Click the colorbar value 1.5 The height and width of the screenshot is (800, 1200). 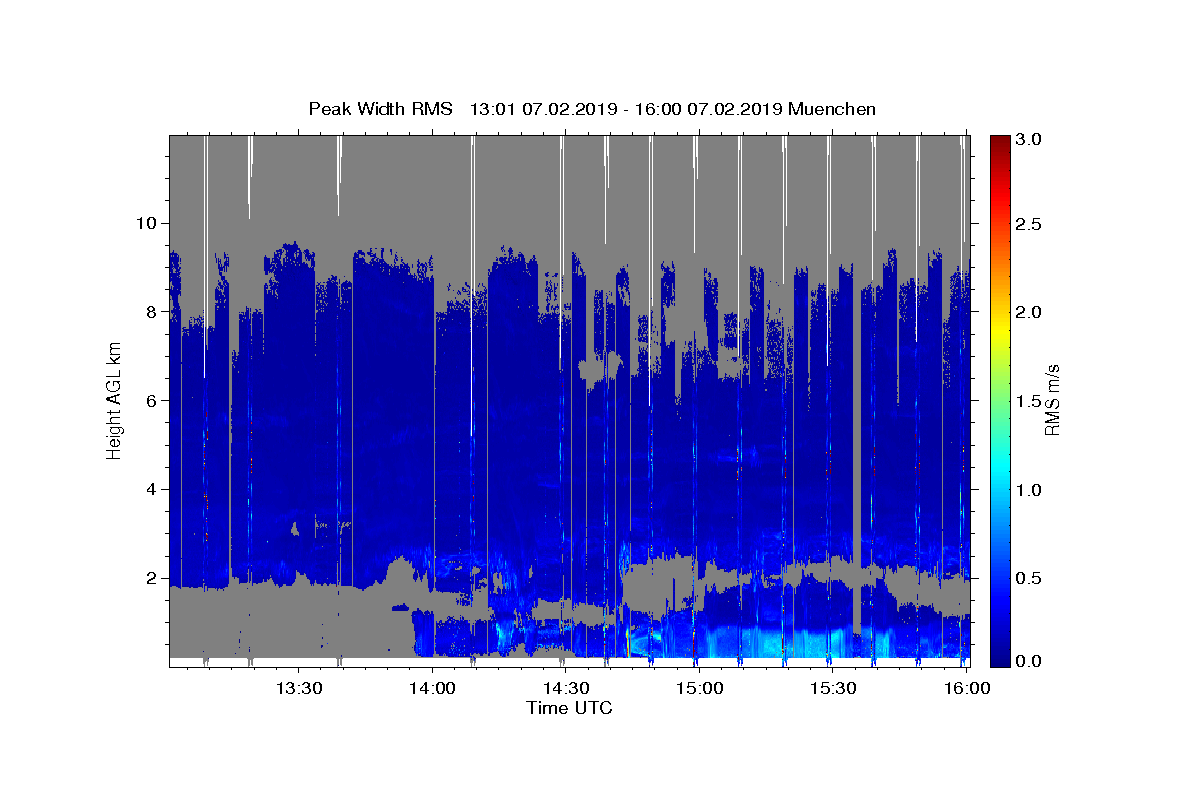[x=1030, y=401]
